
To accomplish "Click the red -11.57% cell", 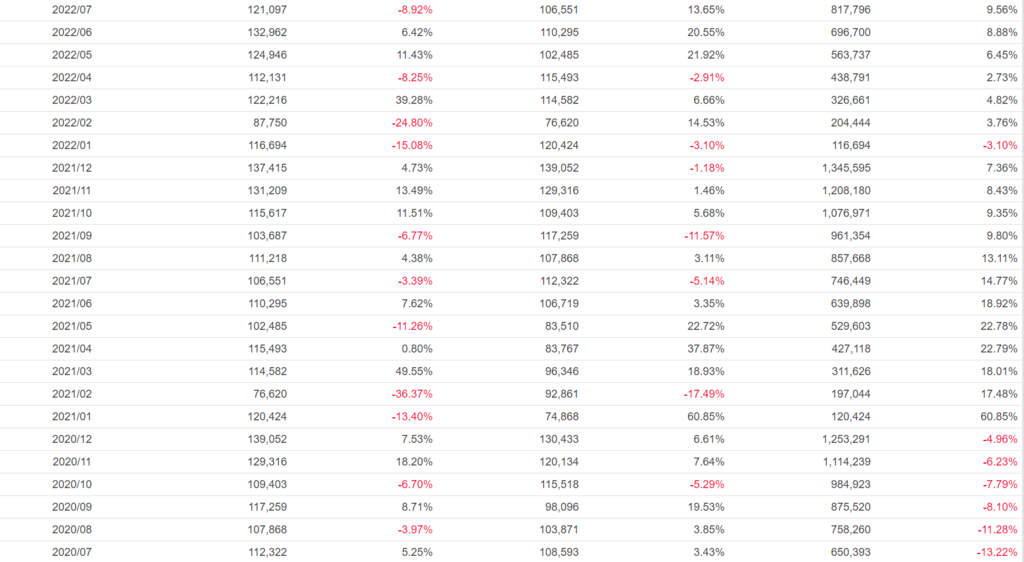I will pyautogui.click(x=703, y=235).
